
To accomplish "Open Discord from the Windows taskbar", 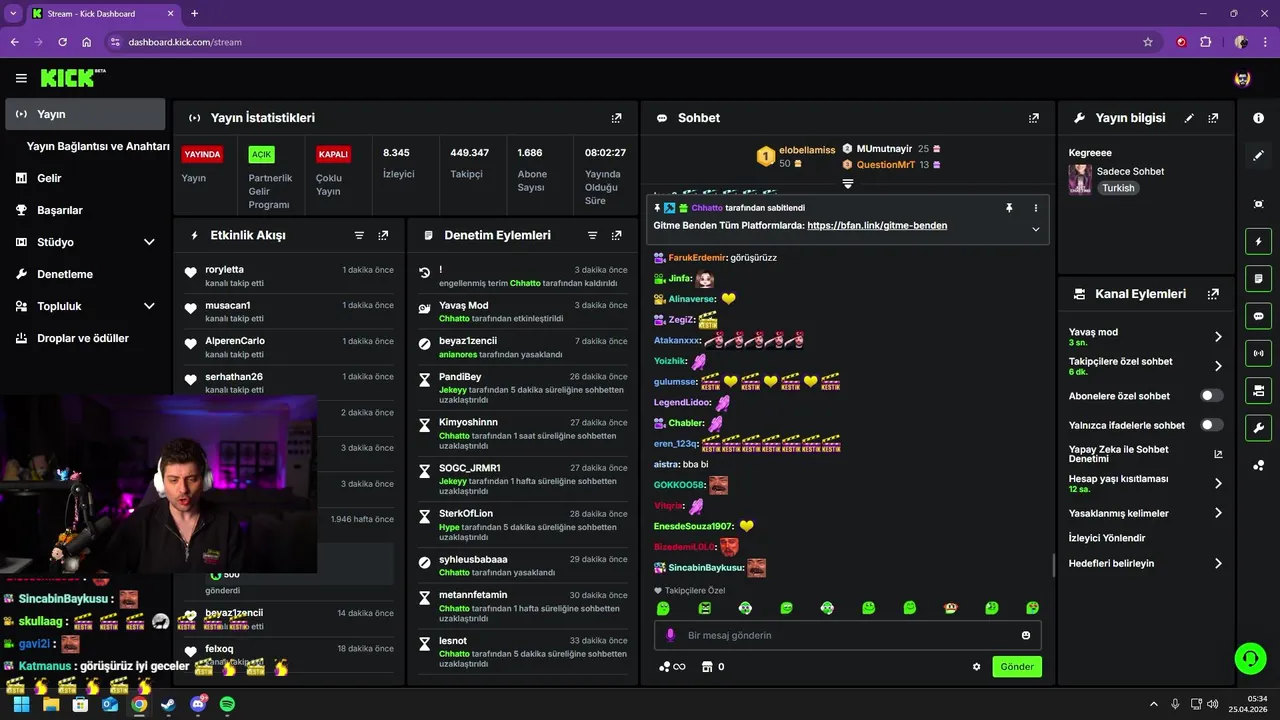I will [198, 704].
